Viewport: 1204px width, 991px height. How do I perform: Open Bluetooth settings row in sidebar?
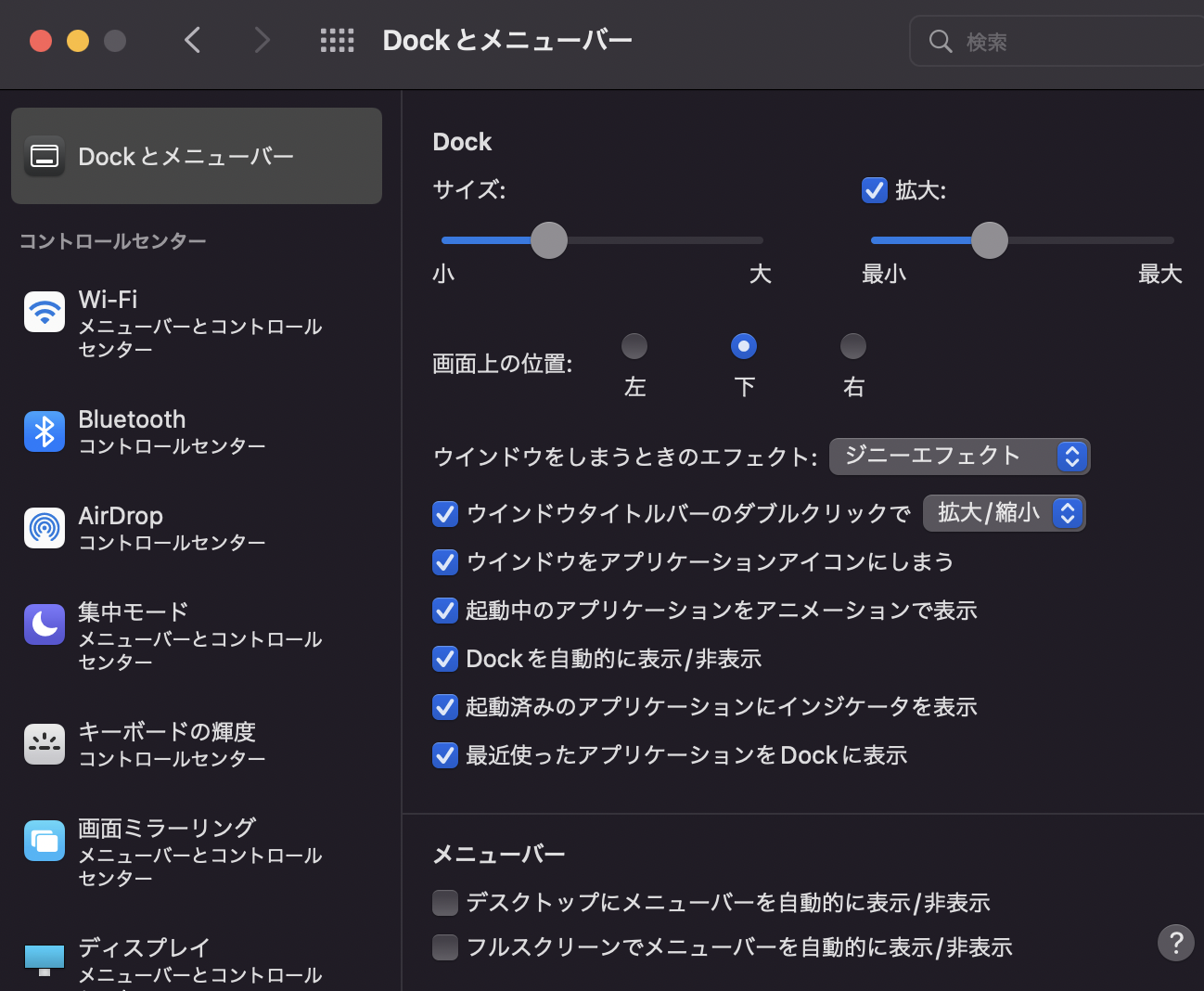[x=197, y=431]
